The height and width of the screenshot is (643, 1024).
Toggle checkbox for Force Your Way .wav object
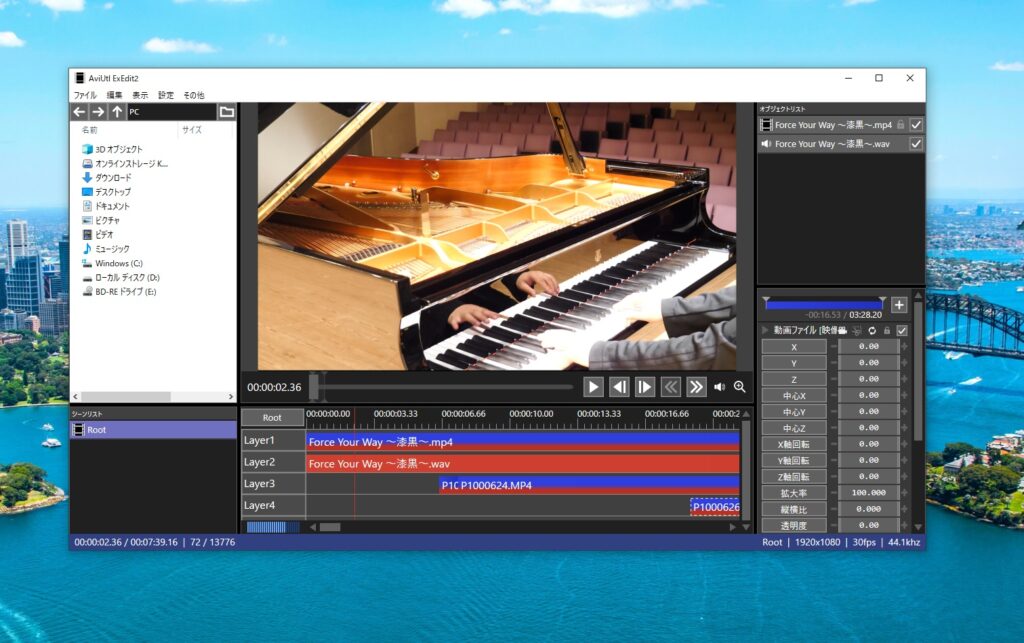(916, 144)
